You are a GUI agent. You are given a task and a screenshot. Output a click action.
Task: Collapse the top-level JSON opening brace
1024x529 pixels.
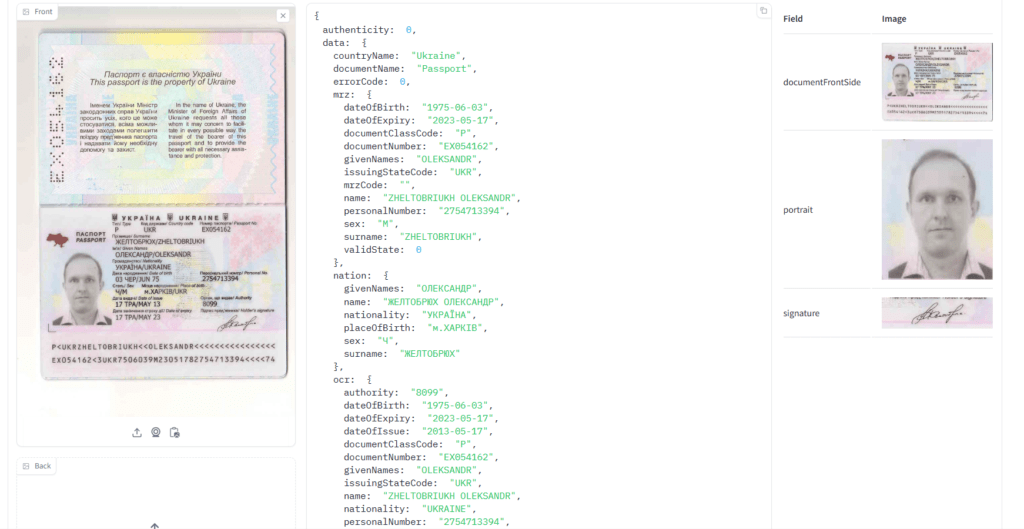[317, 17]
